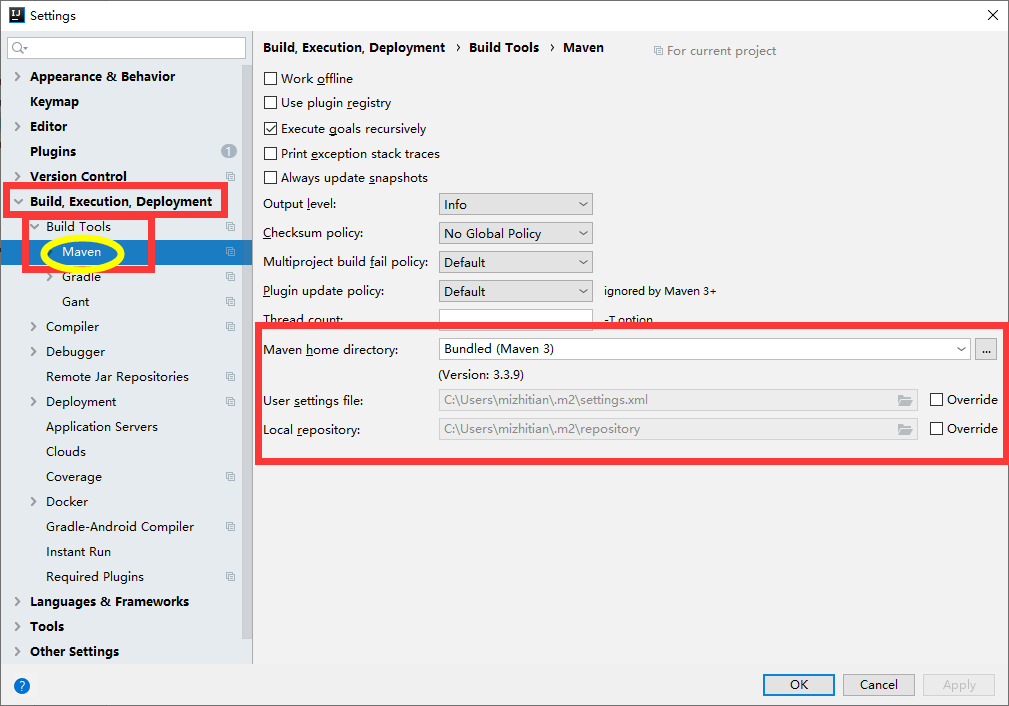Expand the Tools section
1009x706 pixels.
[17, 627]
